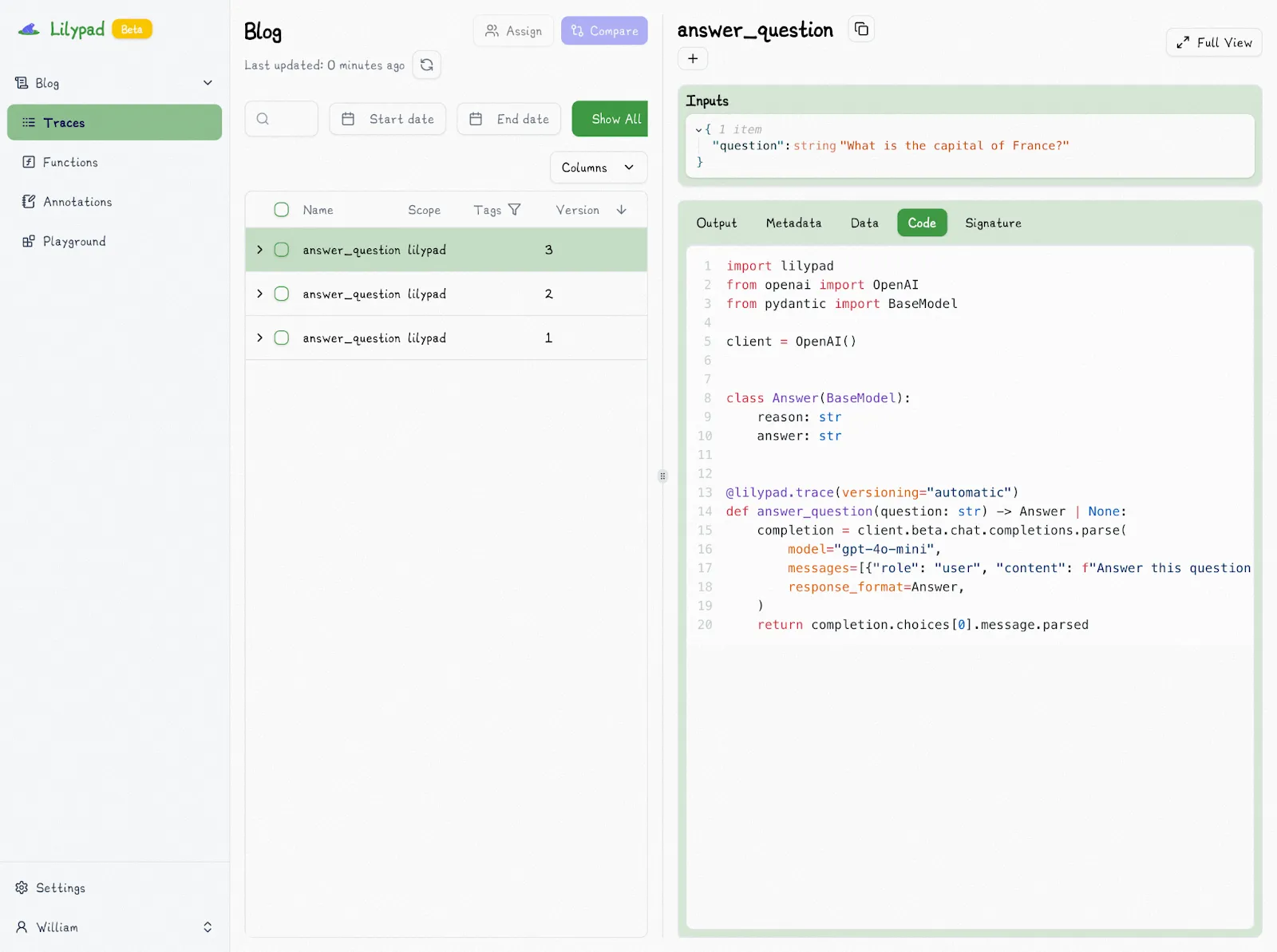Check the box for answer_question version 2
The height and width of the screenshot is (952, 1277).
(x=282, y=294)
